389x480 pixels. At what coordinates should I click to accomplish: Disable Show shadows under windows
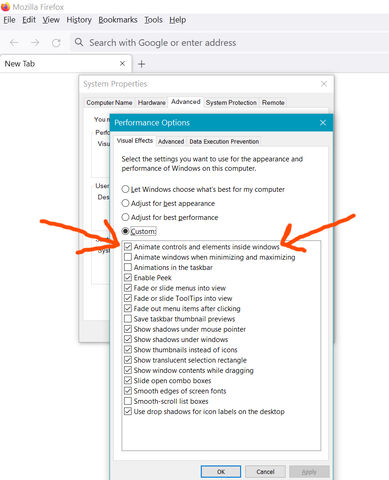tap(128, 339)
